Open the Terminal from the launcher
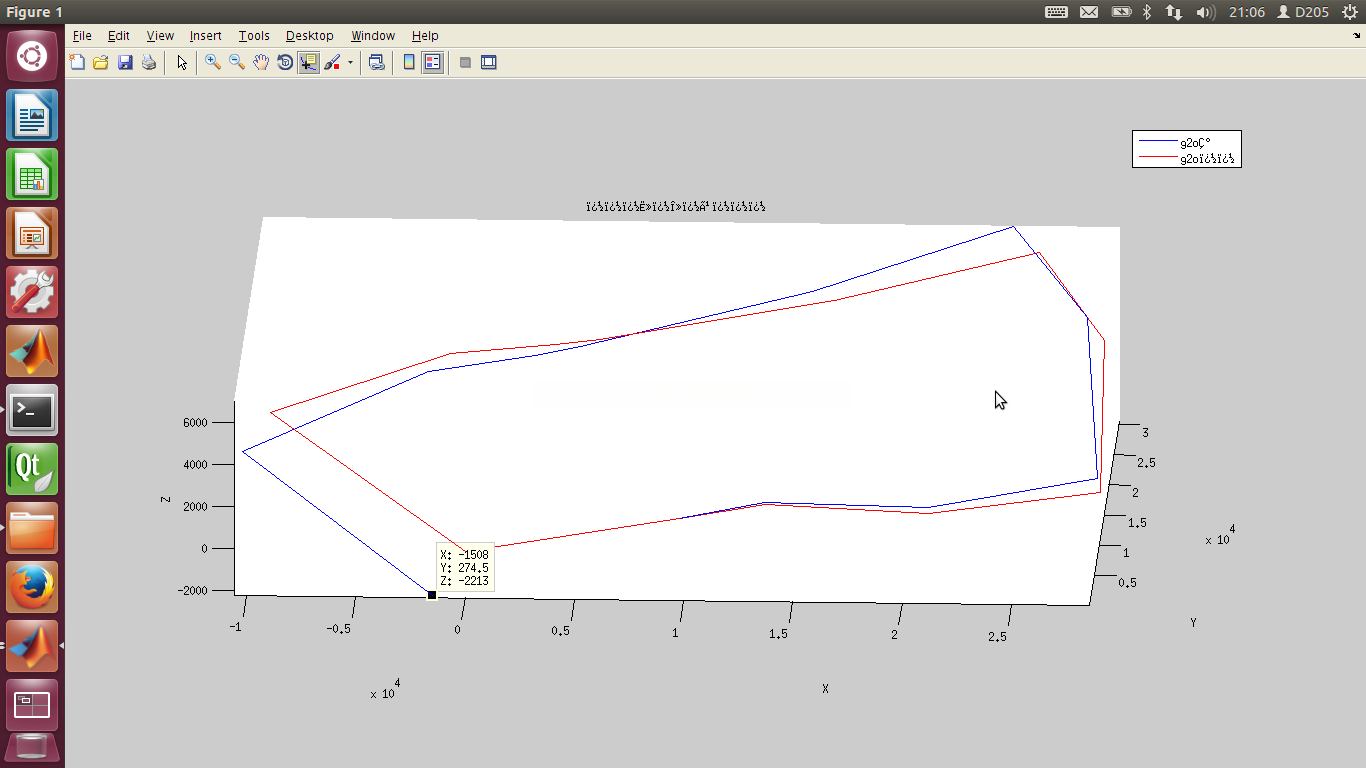The image size is (1366, 768). coord(32,410)
